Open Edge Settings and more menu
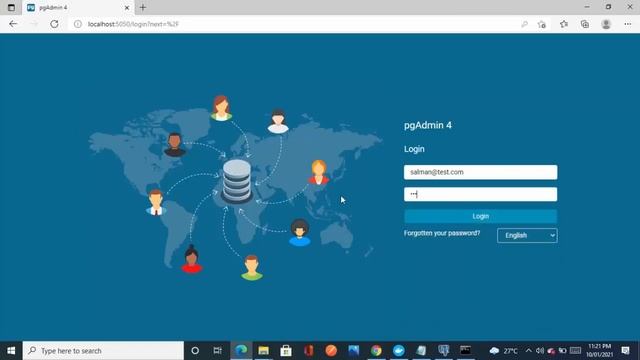Screen dimensions: 640x360 [x=628, y=24]
